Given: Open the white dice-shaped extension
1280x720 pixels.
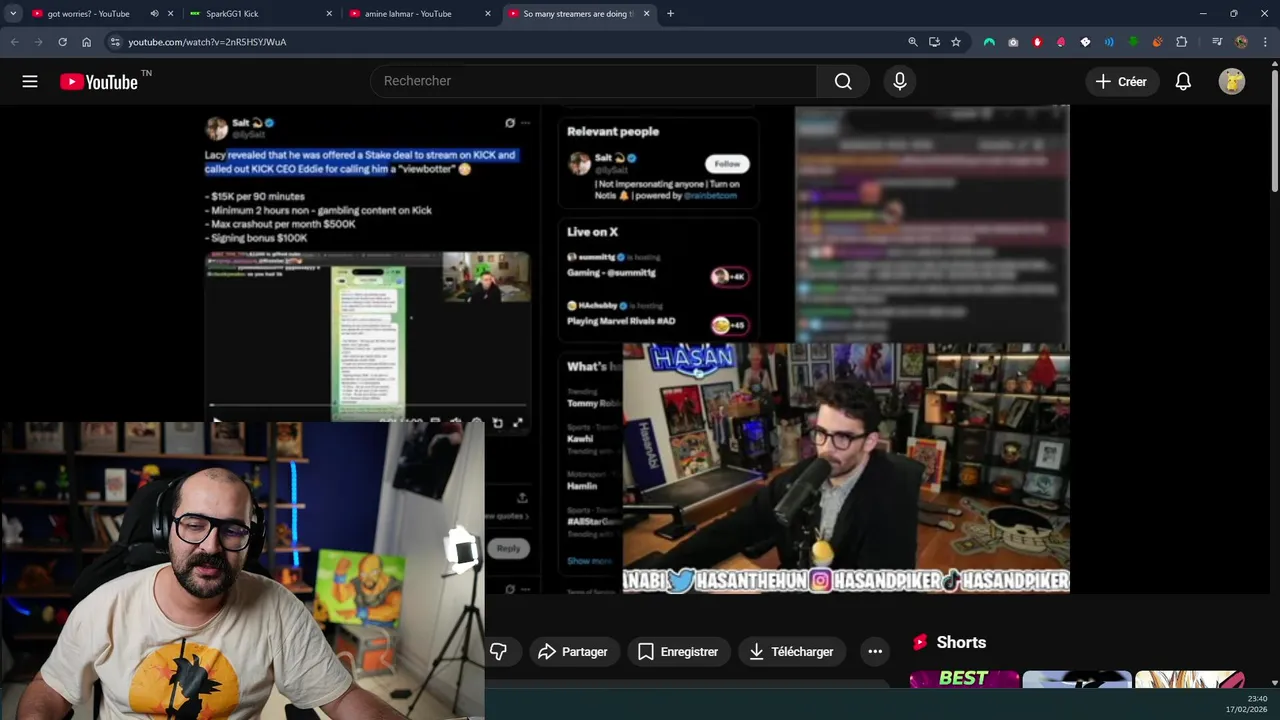Looking at the screenshot, I should [1085, 42].
